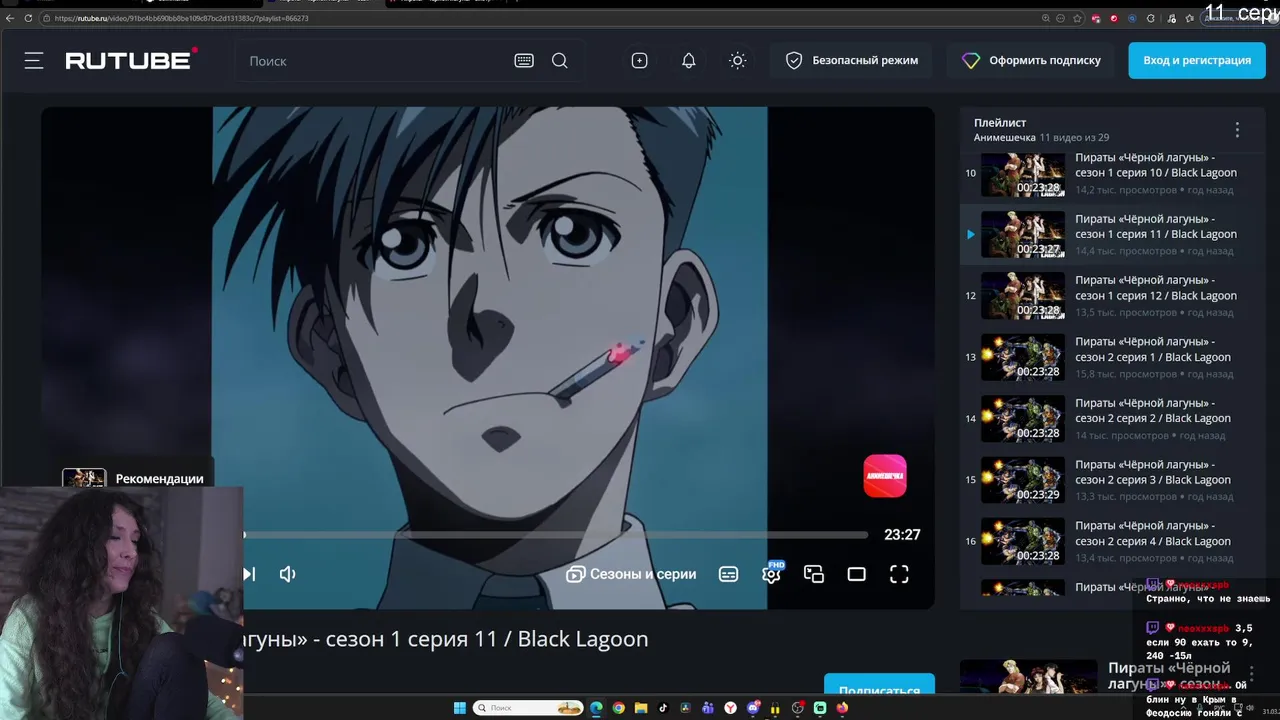The image size is (1280, 720).
Task: Mute the video player volume
Action: pyautogui.click(x=288, y=574)
